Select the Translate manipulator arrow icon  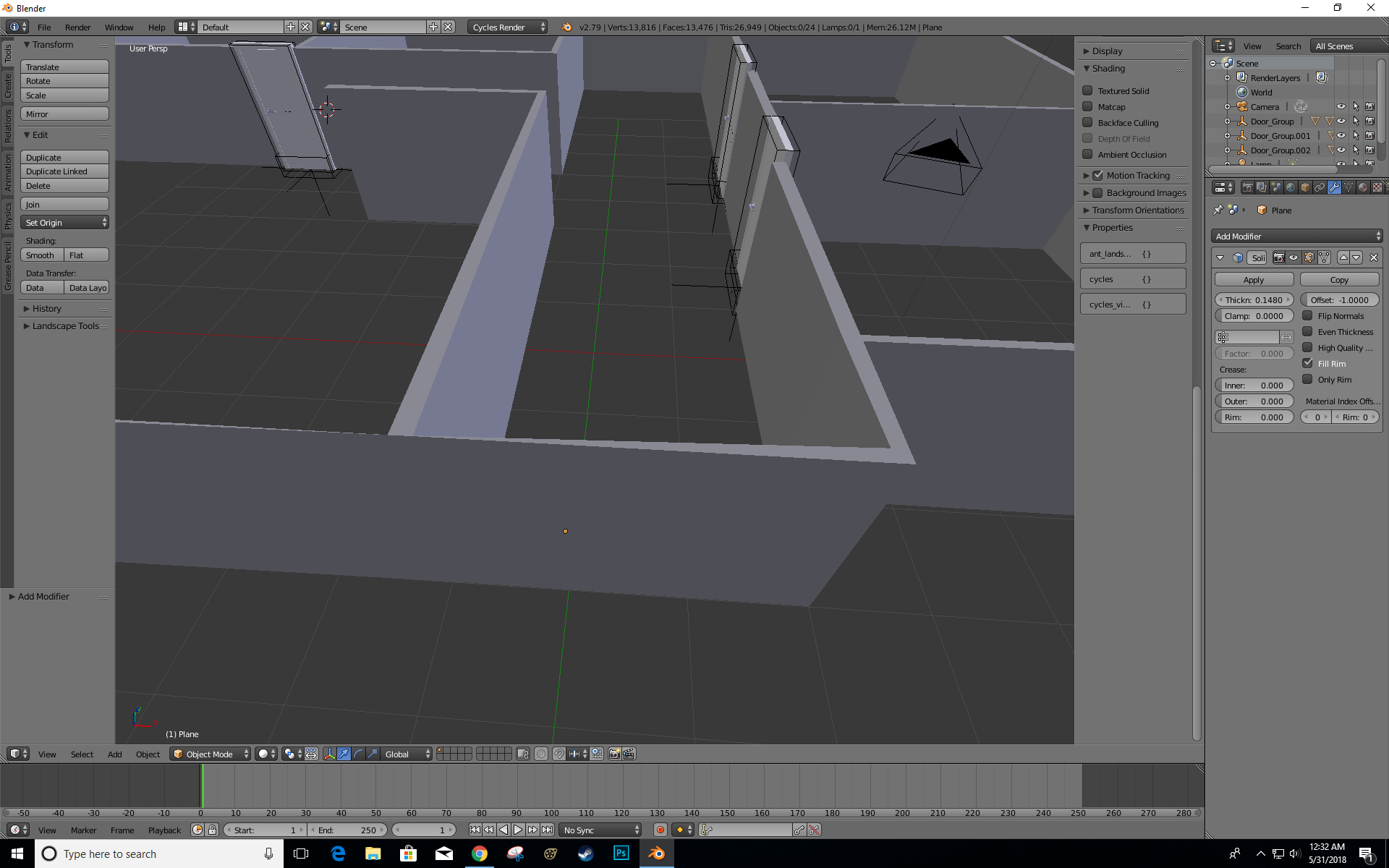pos(344,754)
